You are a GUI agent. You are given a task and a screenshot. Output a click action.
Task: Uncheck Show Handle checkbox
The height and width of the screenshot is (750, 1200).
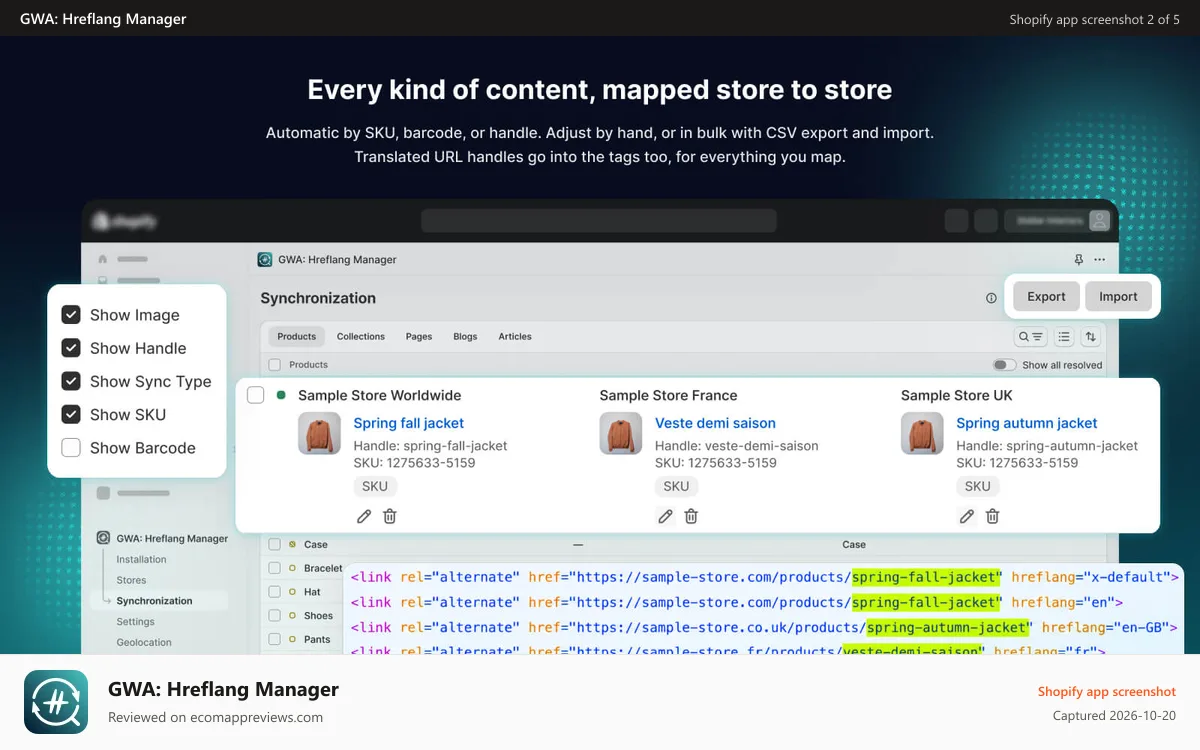tap(71, 348)
